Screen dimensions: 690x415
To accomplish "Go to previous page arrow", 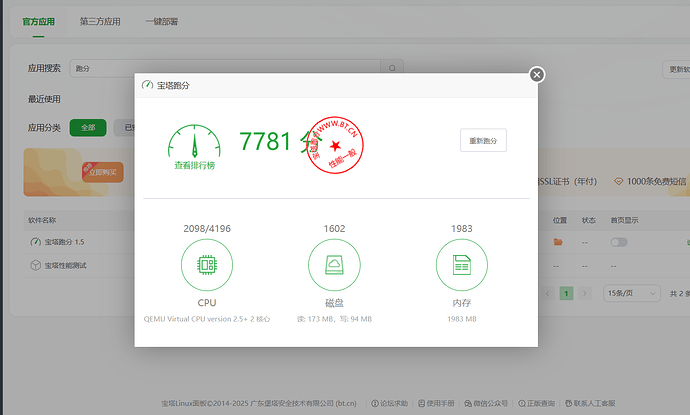I will (x=548, y=293).
